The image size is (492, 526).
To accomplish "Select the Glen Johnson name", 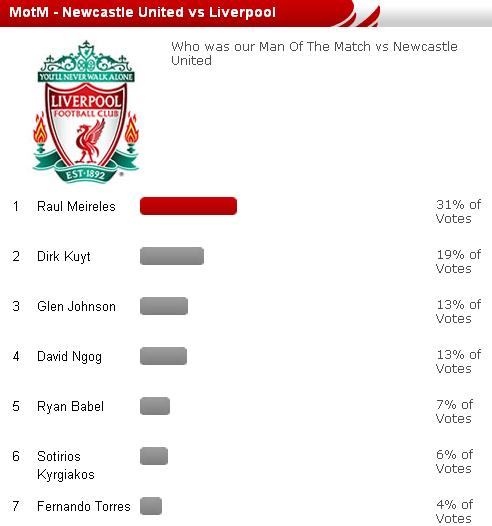I will coord(76,306).
